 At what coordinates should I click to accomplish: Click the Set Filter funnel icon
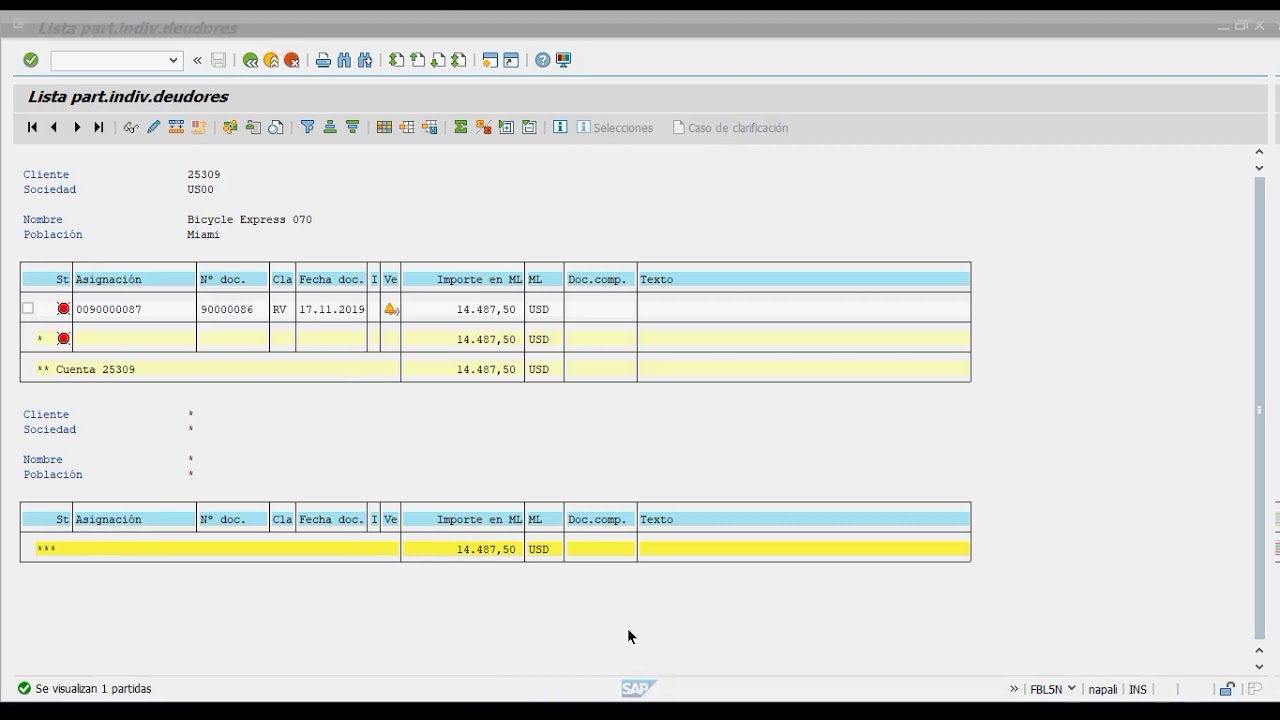coord(307,127)
